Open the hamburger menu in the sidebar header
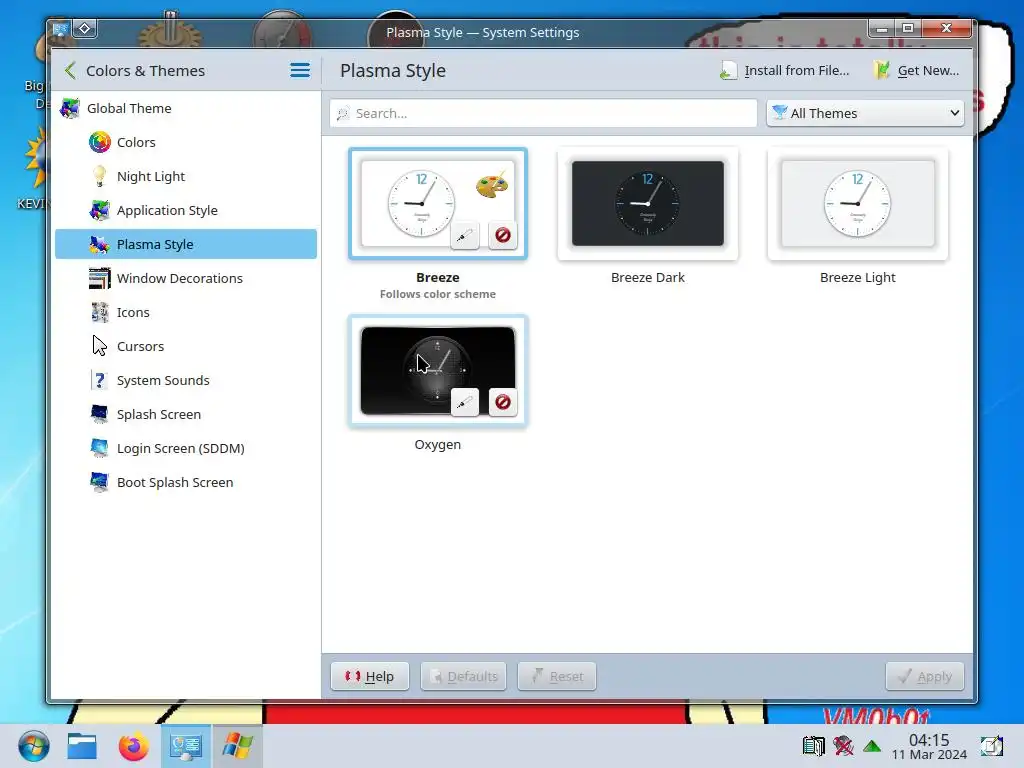1024x768 pixels. click(300, 71)
